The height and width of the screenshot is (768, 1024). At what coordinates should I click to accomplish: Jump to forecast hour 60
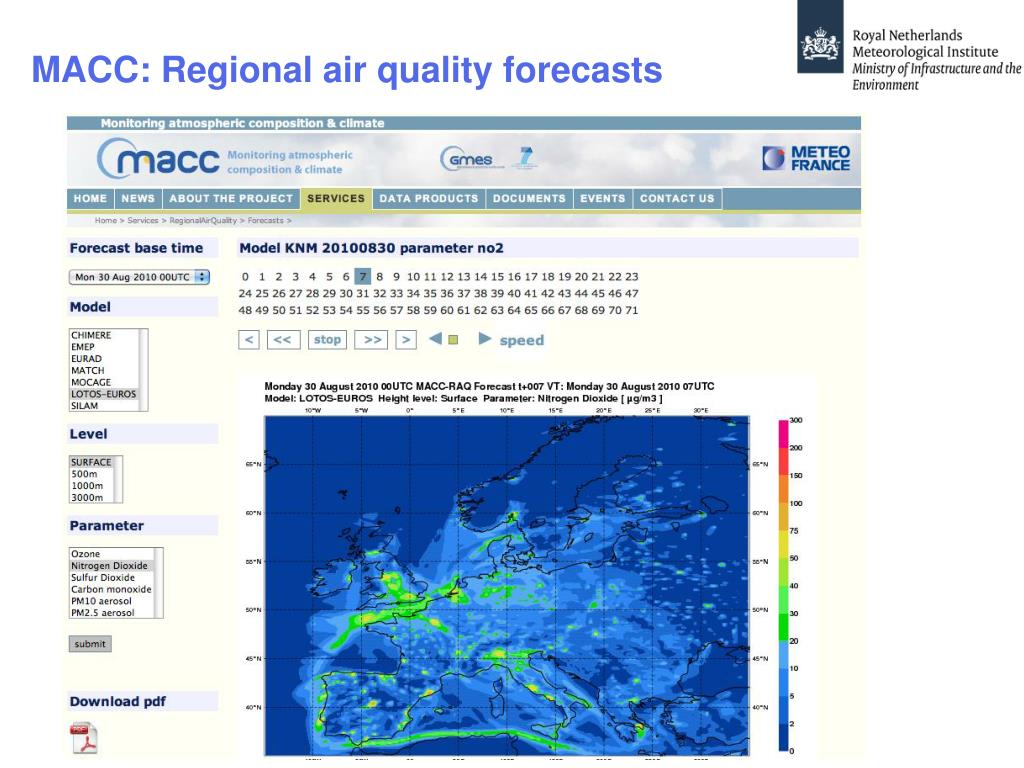pos(447,311)
